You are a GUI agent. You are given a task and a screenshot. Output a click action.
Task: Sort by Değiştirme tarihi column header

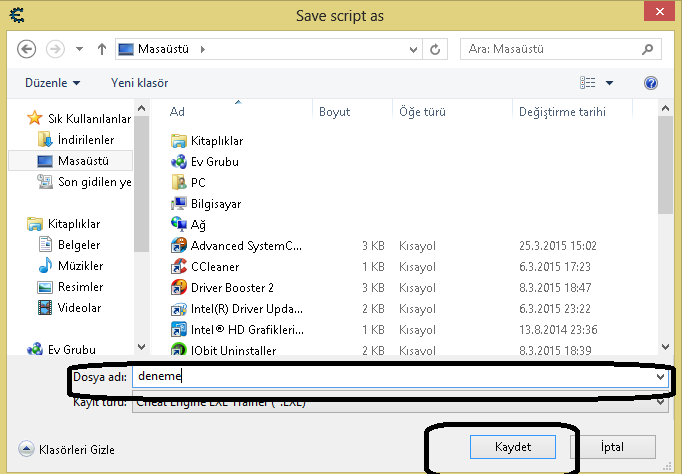pos(562,112)
